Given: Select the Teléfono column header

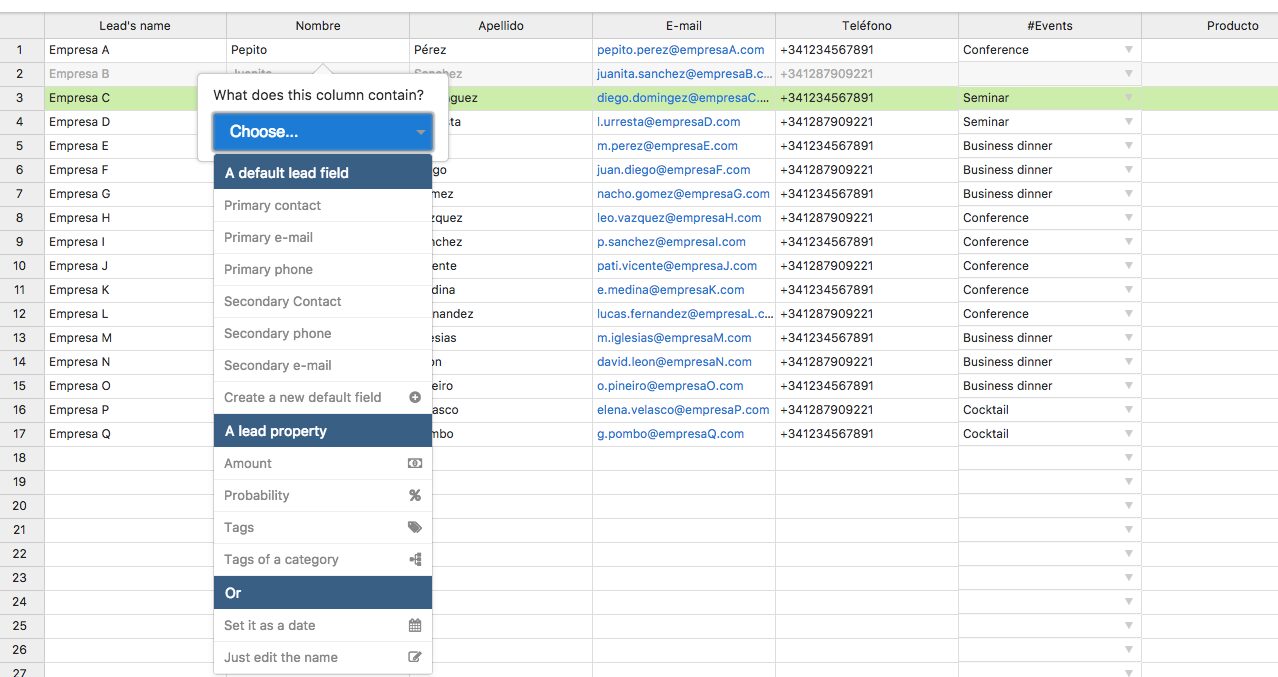Looking at the screenshot, I should pyautogui.click(x=866, y=25).
